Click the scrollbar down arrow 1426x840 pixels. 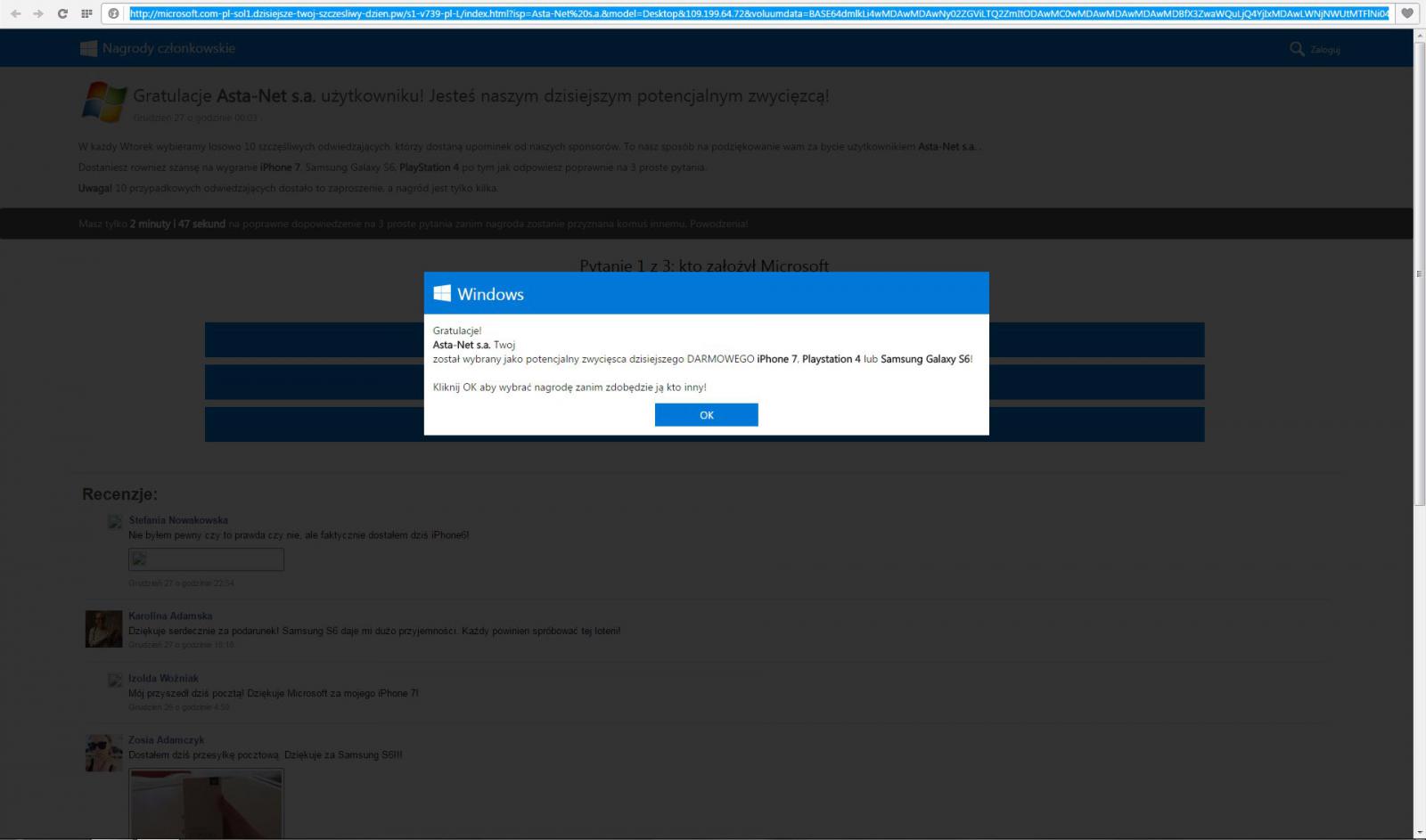1420,832
